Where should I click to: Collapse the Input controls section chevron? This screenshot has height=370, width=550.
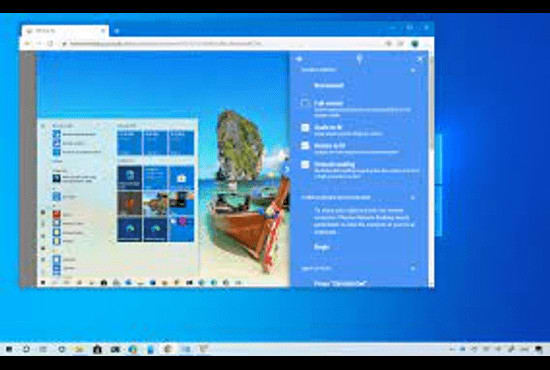point(413,268)
